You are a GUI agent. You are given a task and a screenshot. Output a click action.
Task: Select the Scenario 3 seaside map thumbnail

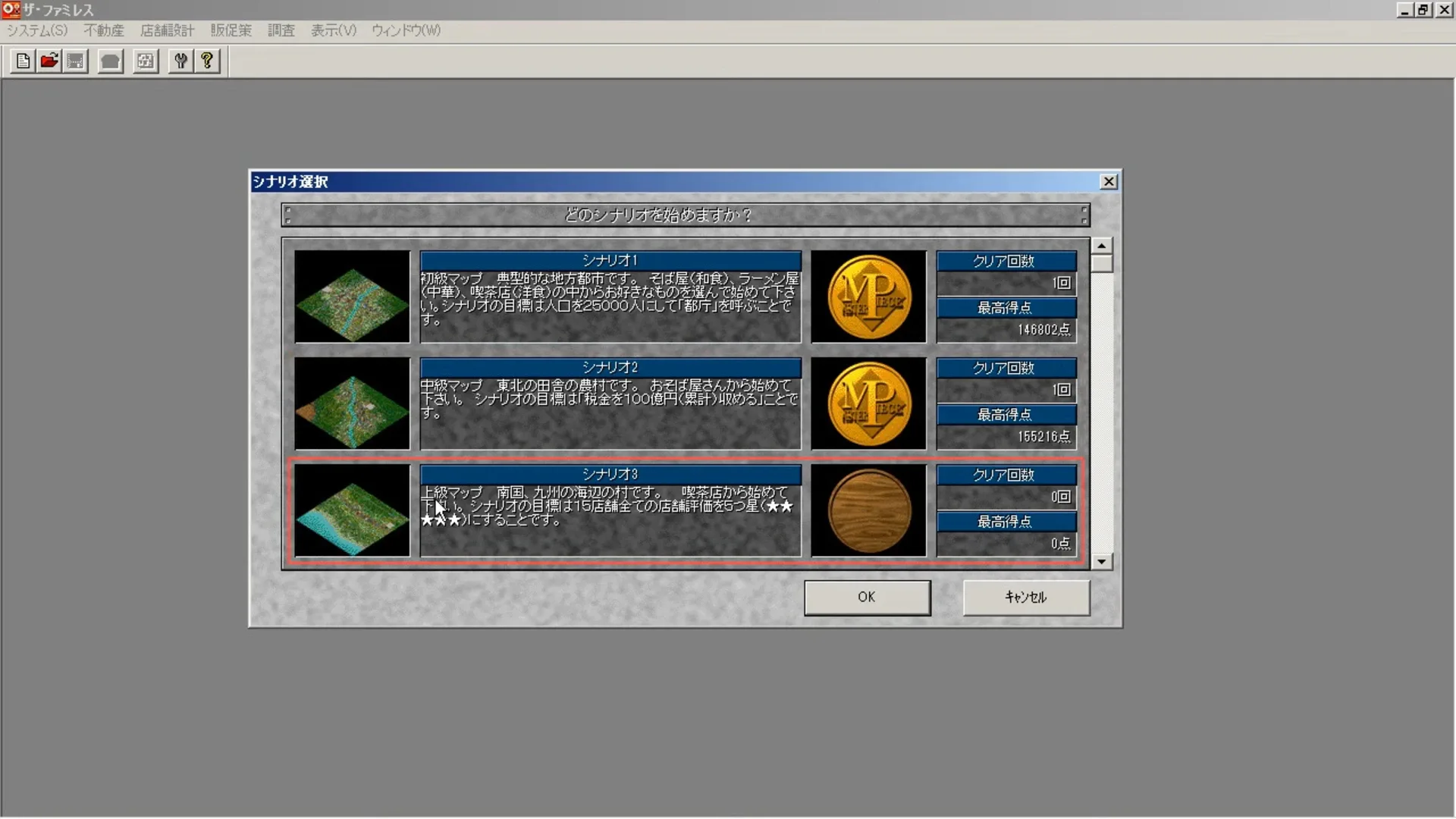352,510
